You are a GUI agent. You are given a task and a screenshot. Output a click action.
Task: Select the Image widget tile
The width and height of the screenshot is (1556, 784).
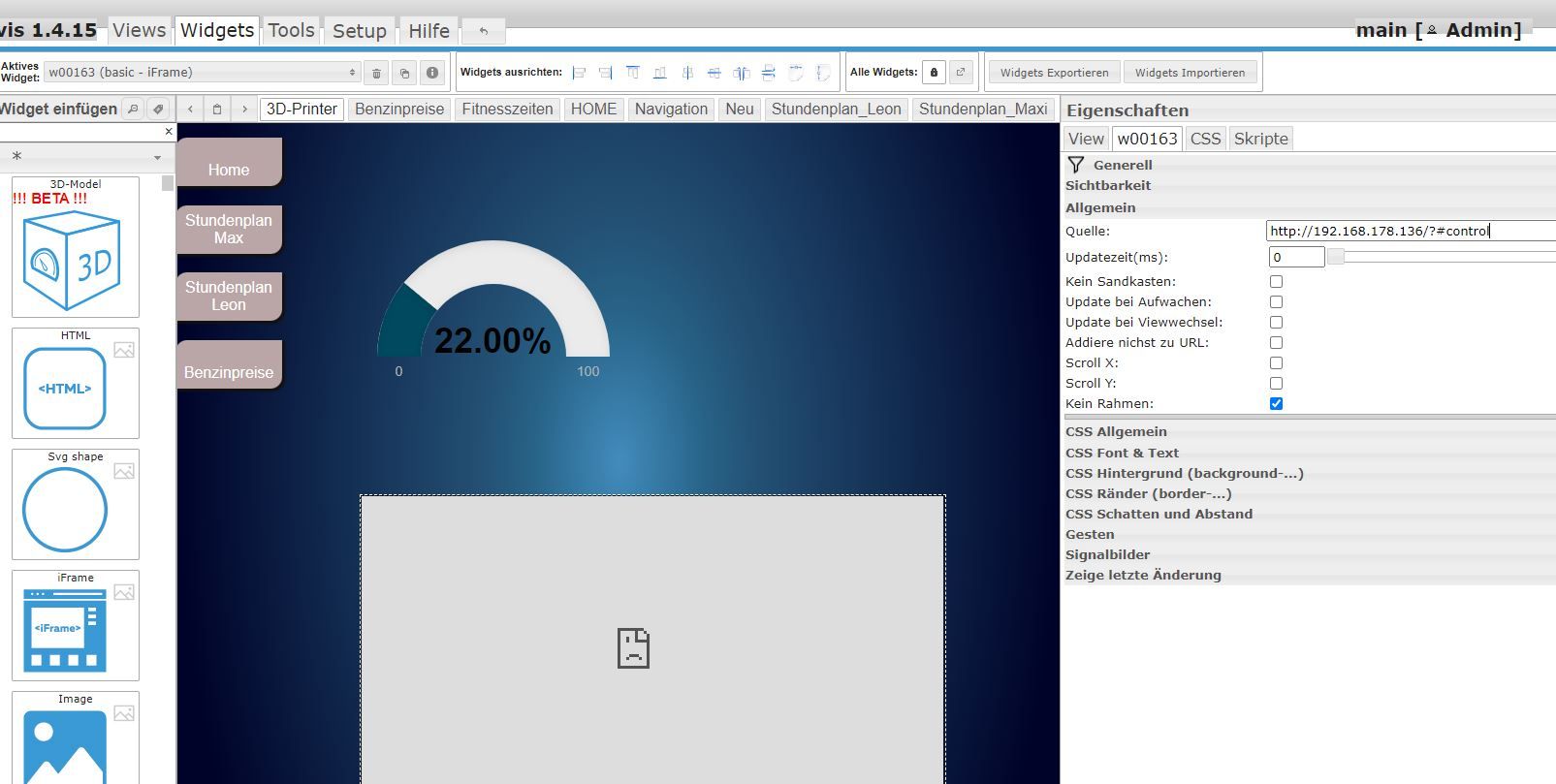pyautogui.click(x=76, y=737)
